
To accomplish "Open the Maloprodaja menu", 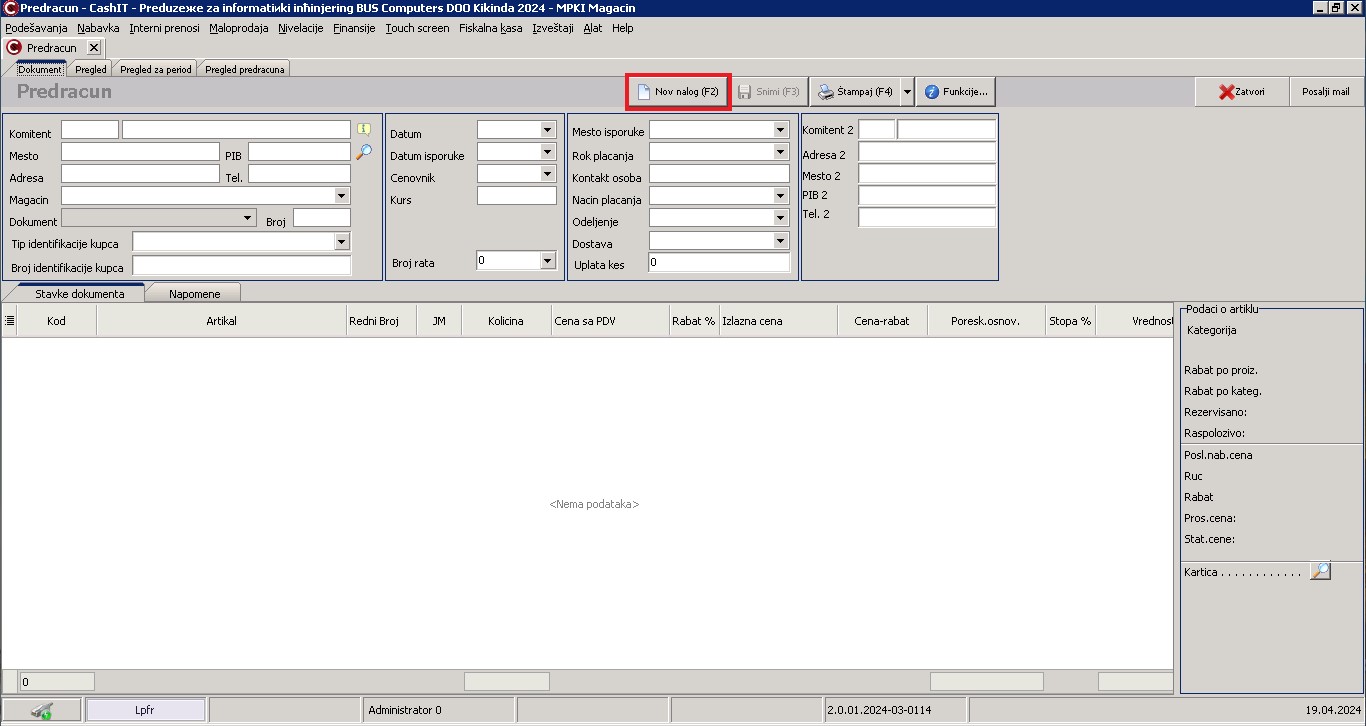I will pyautogui.click(x=239, y=28).
